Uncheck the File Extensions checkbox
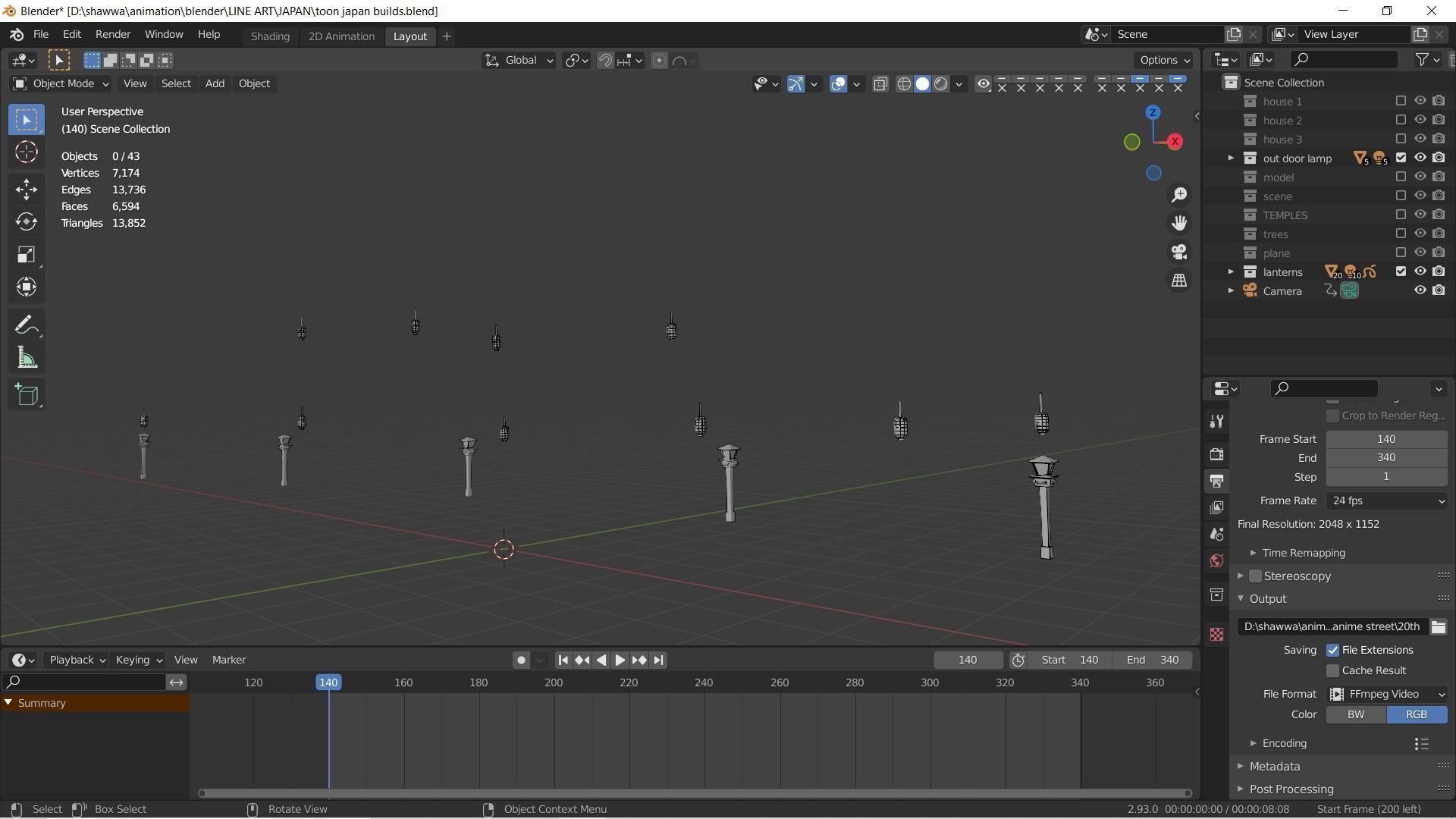 click(1332, 650)
